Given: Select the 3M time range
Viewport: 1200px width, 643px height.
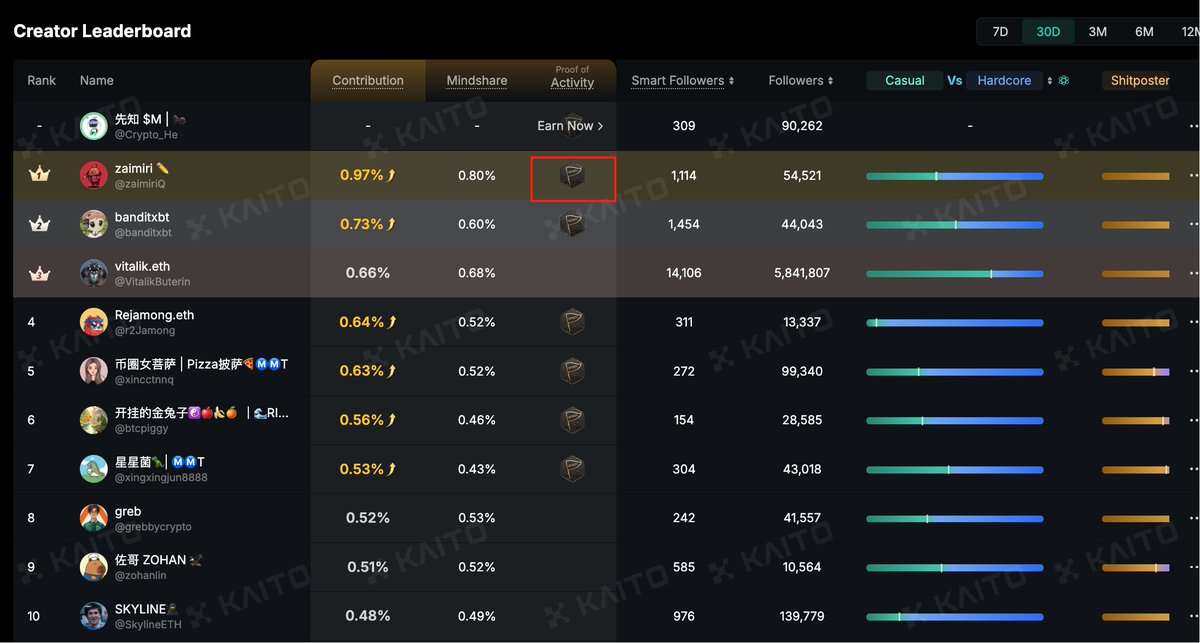Looking at the screenshot, I should pos(1097,31).
